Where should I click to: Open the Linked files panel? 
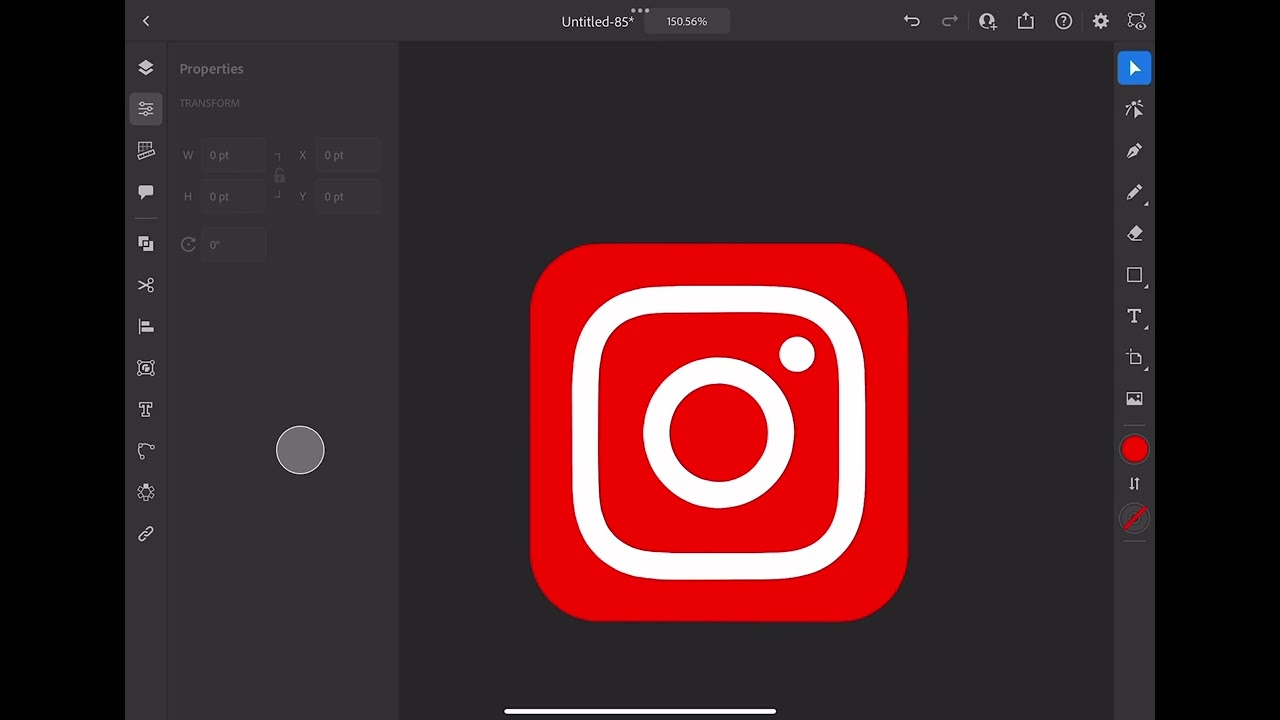[x=146, y=534]
